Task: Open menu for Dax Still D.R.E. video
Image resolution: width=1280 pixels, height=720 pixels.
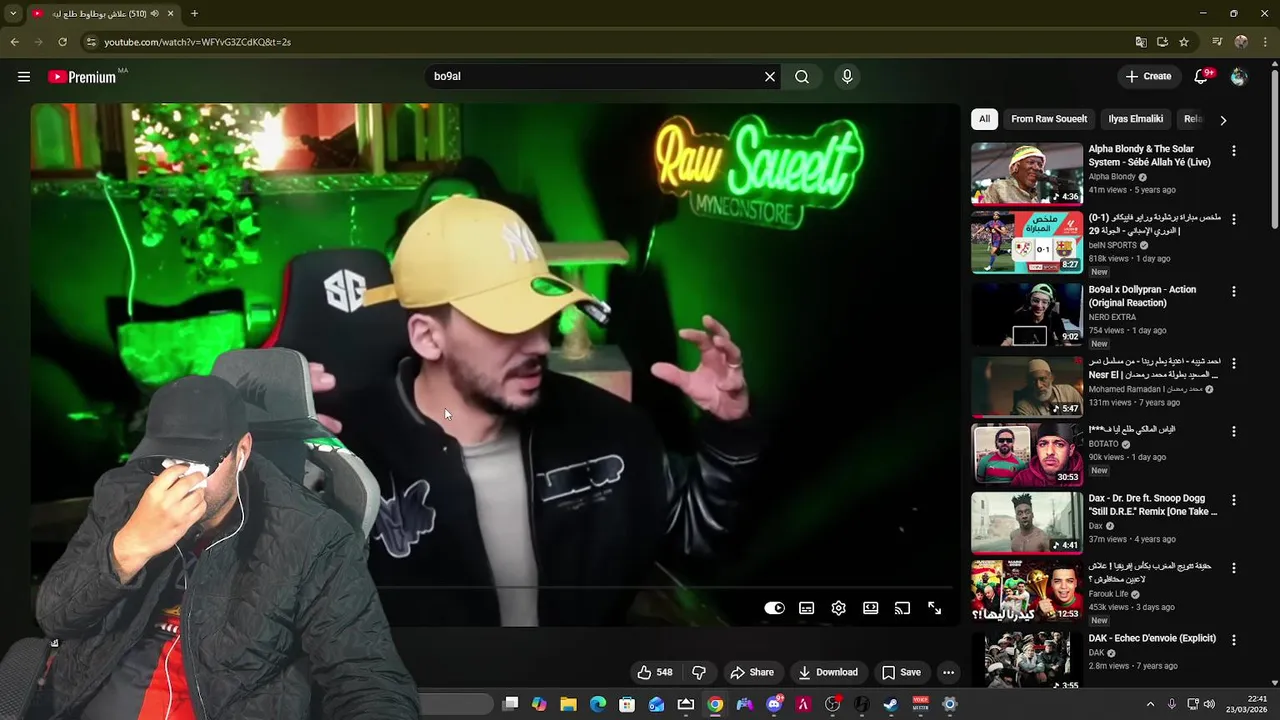Action: [x=1234, y=500]
